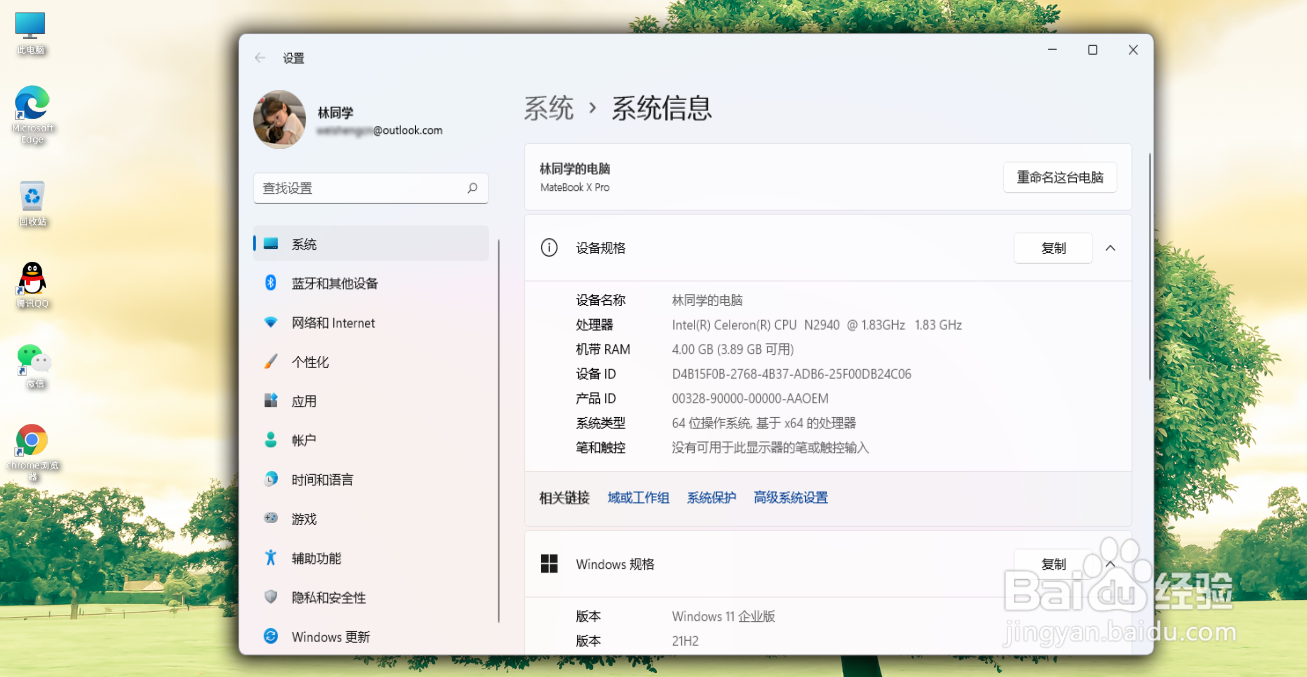
Task: Open 帐户 settings
Action: [371, 440]
